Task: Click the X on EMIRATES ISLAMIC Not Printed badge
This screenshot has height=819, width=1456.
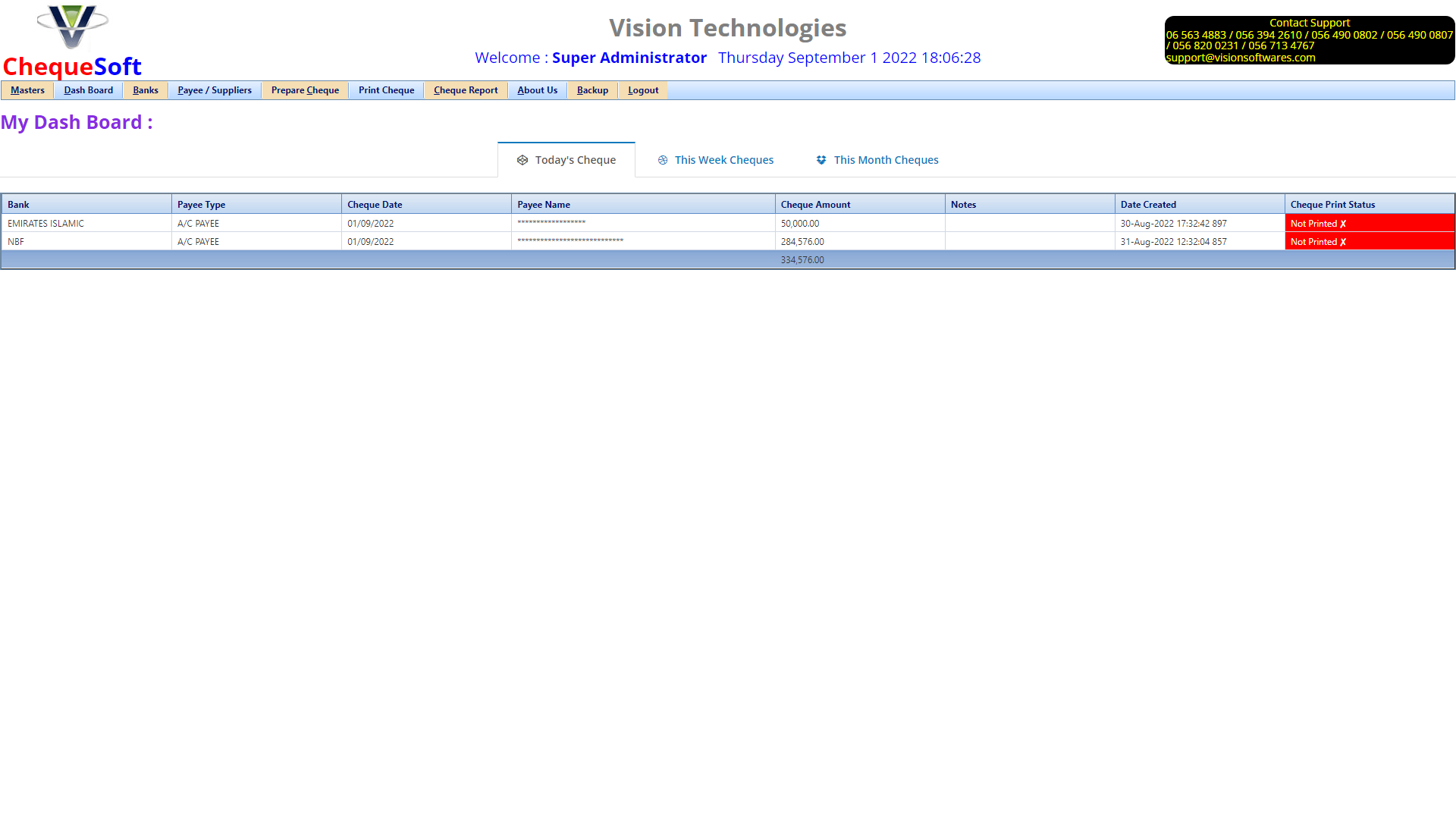Action: point(1342,223)
